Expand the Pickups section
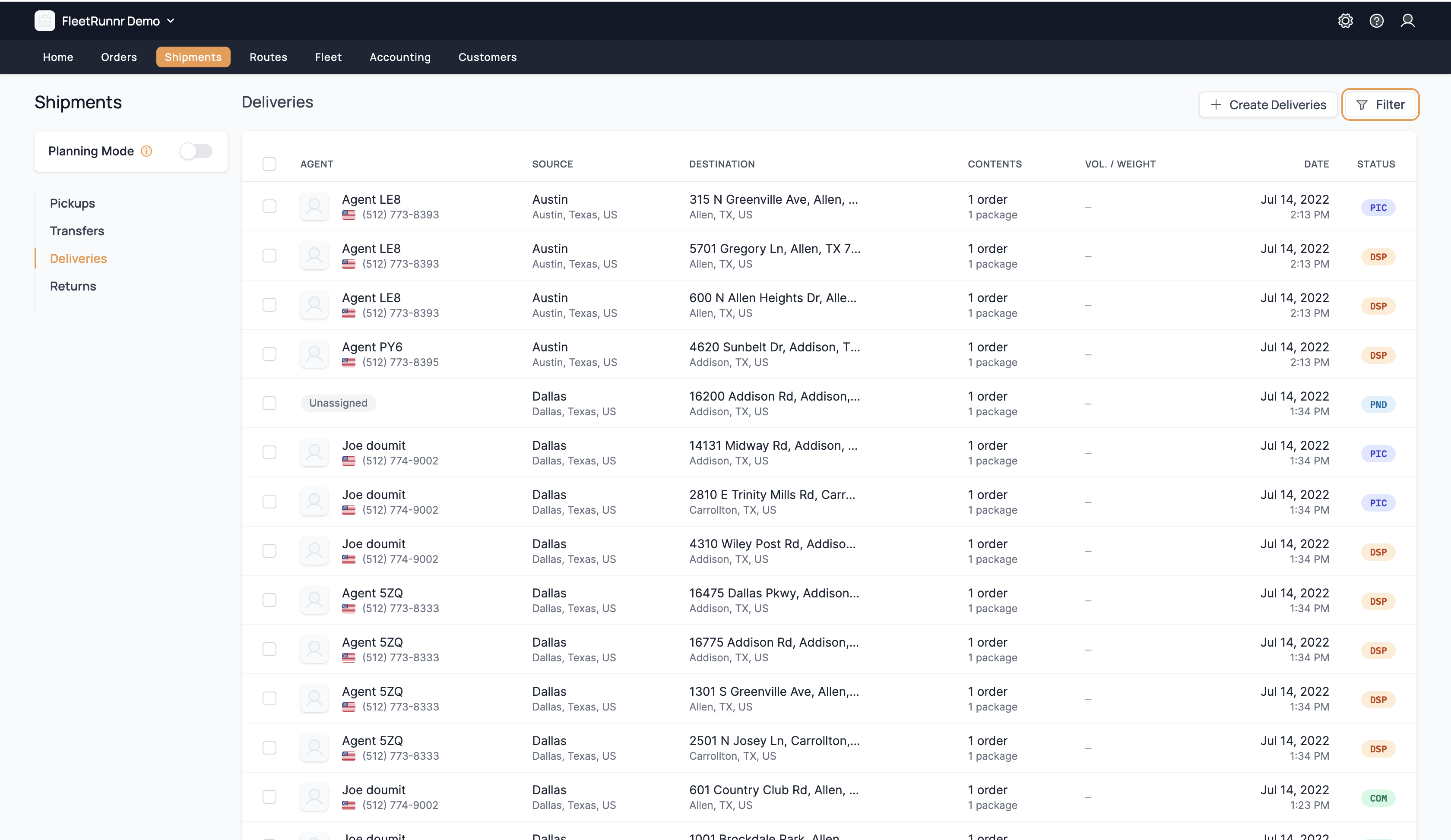Viewport: 1451px width, 840px height. pyautogui.click(x=72, y=203)
